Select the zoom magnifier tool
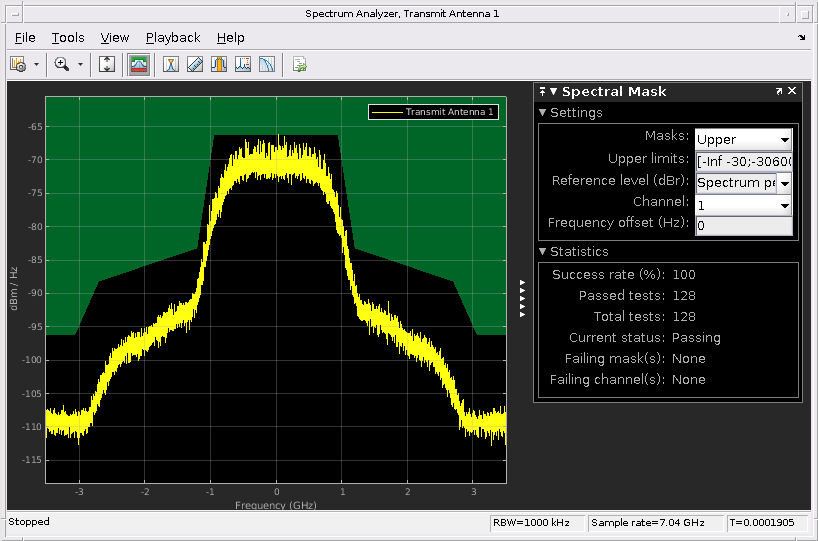 coord(61,64)
